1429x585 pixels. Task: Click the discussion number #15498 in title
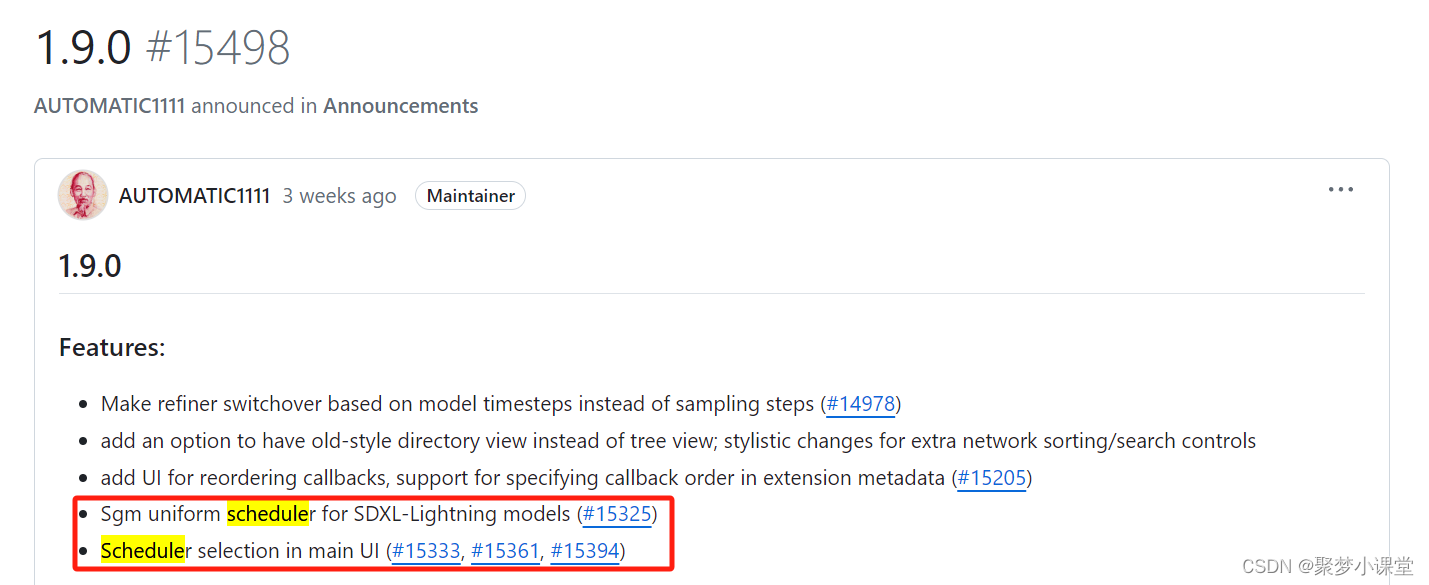218,48
